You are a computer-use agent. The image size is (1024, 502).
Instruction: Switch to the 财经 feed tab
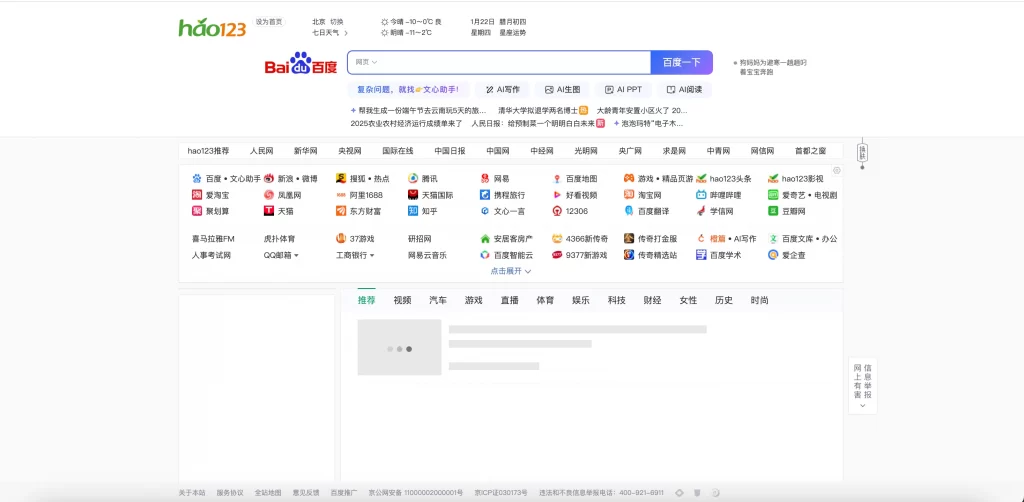(652, 300)
